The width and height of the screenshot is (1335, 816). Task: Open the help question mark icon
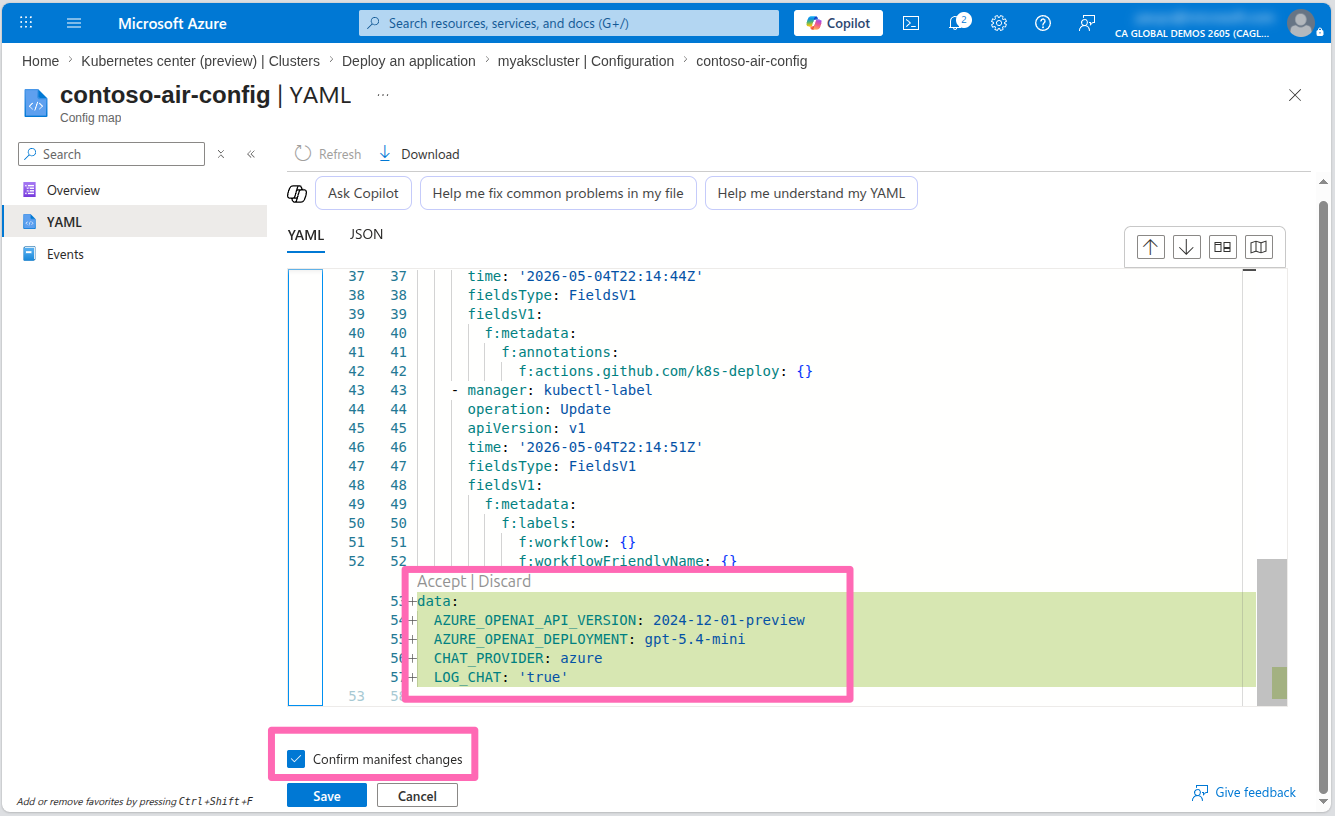1043,23
